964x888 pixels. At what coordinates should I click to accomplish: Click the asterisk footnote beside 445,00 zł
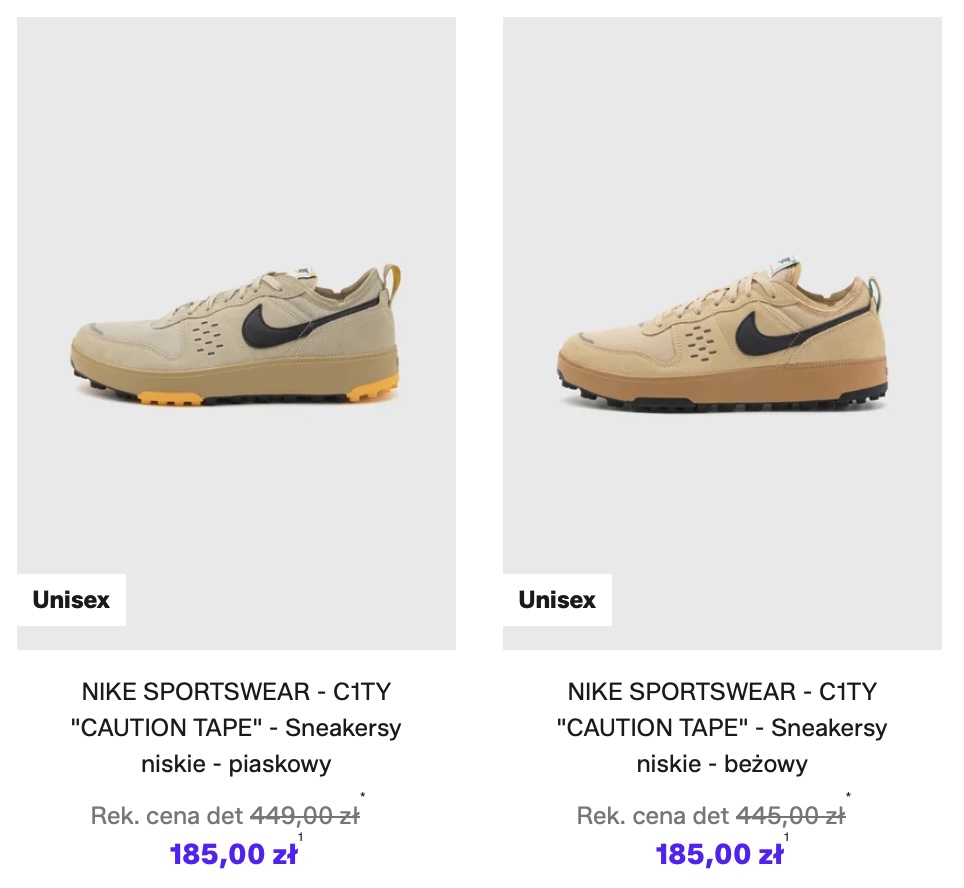[849, 798]
